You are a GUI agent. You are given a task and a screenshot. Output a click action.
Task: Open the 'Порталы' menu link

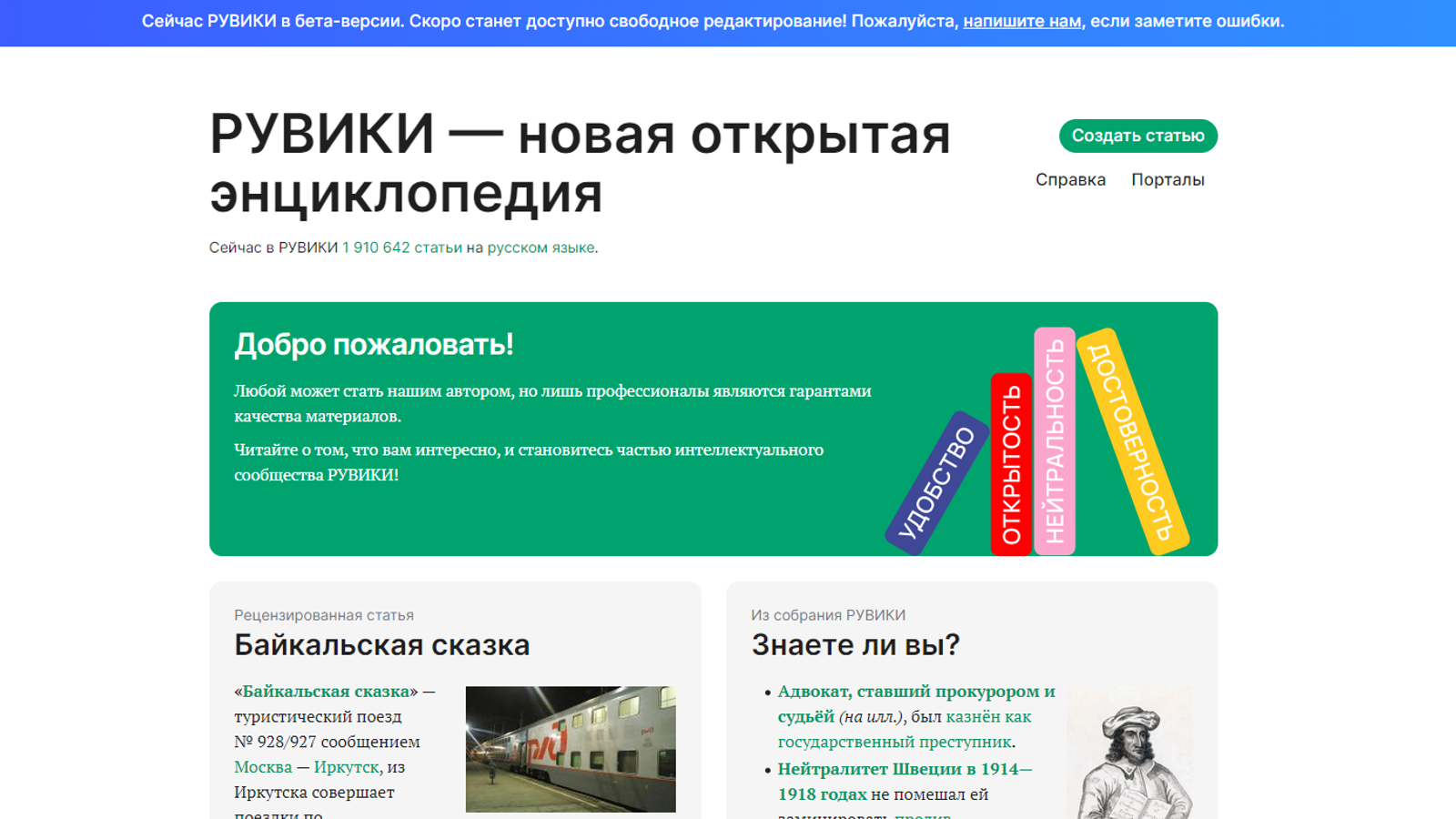(x=1168, y=179)
